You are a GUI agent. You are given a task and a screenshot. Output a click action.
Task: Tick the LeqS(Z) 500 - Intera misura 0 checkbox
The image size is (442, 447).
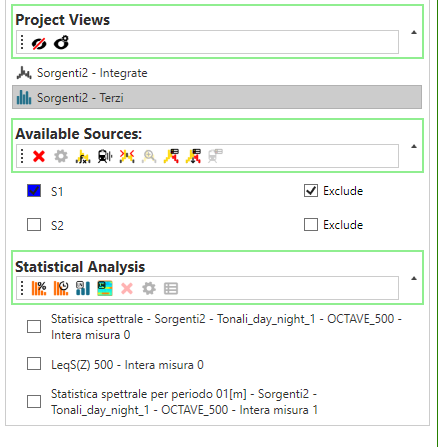point(34,364)
